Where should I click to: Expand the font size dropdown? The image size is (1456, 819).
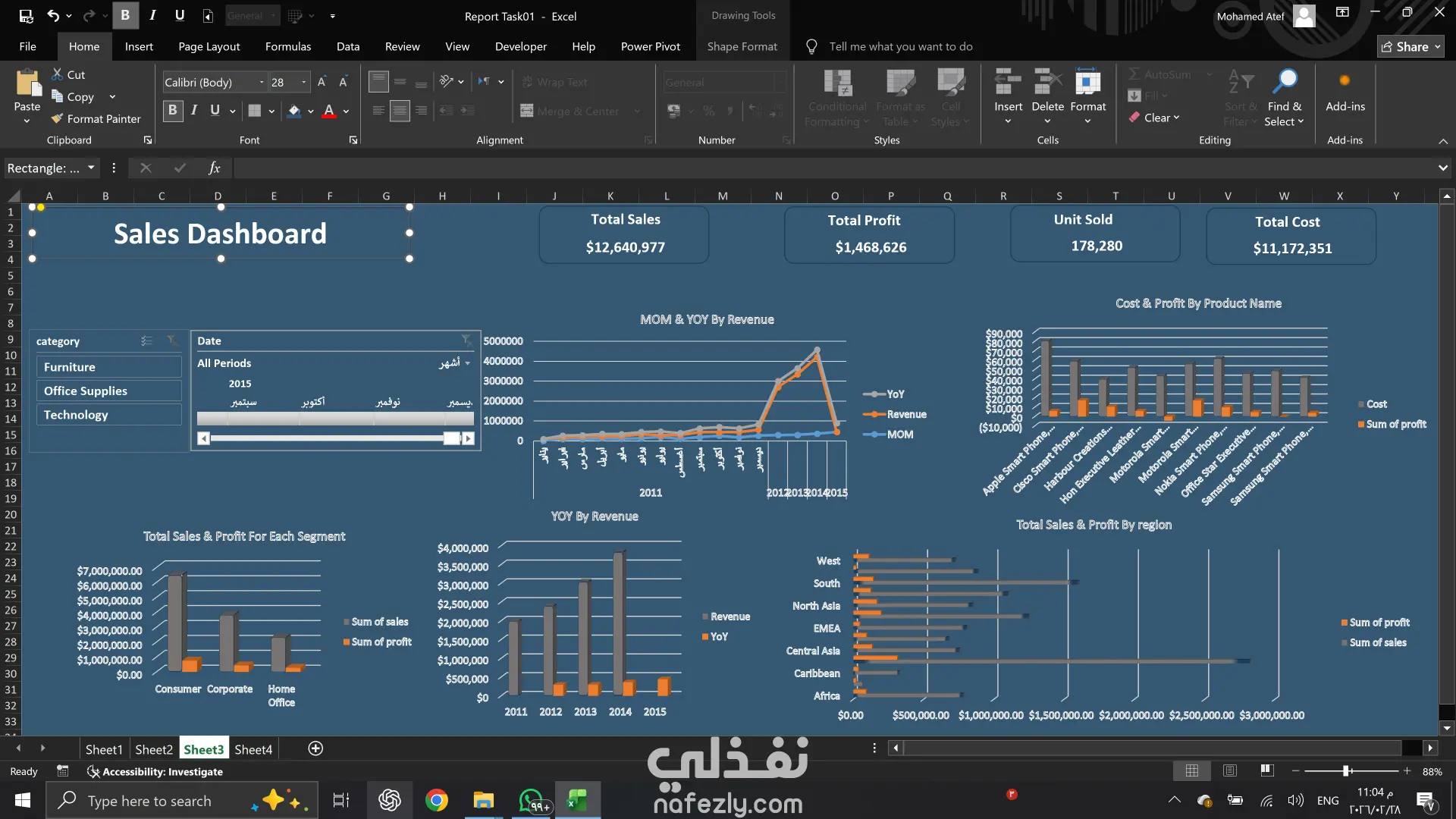tap(304, 82)
